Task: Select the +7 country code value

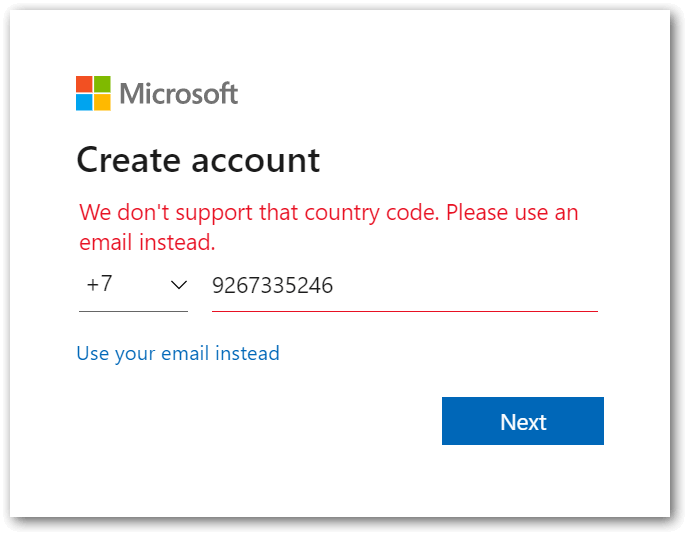Action: (100, 284)
